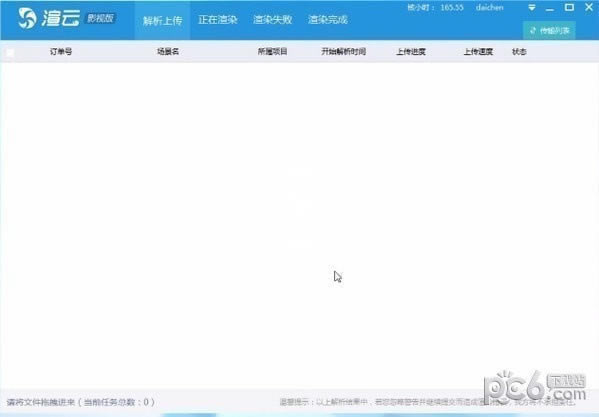Click the 开始解析时间 column header

point(343,52)
